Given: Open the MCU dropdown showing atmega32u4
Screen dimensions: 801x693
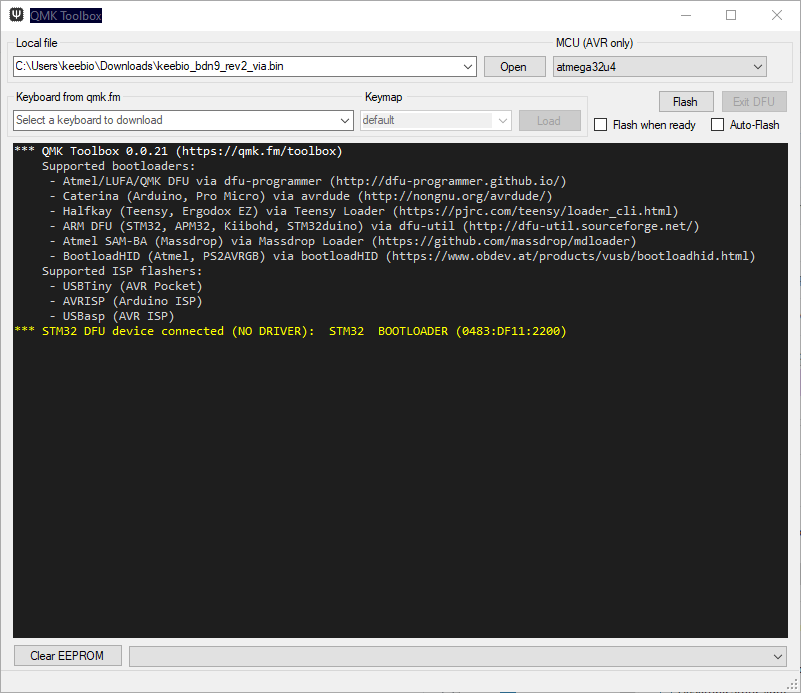Looking at the screenshot, I should pyautogui.click(x=659, y=67).
